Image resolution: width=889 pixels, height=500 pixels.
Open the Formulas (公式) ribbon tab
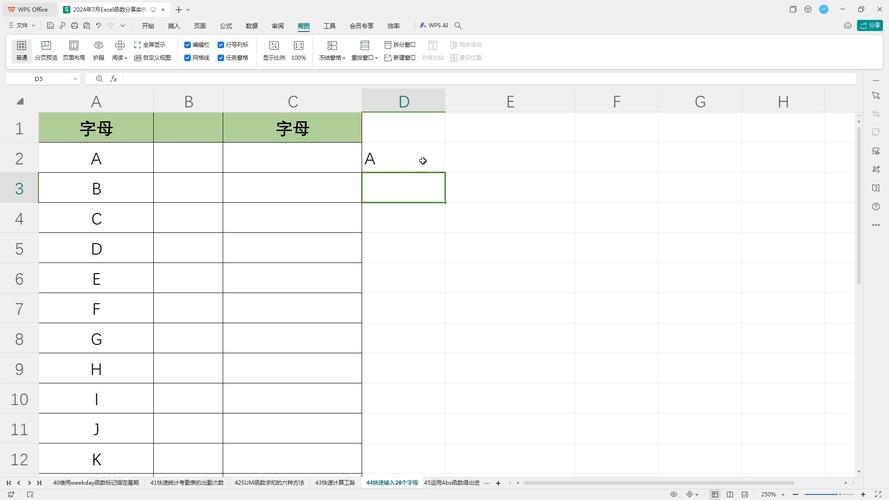[226, 26]
